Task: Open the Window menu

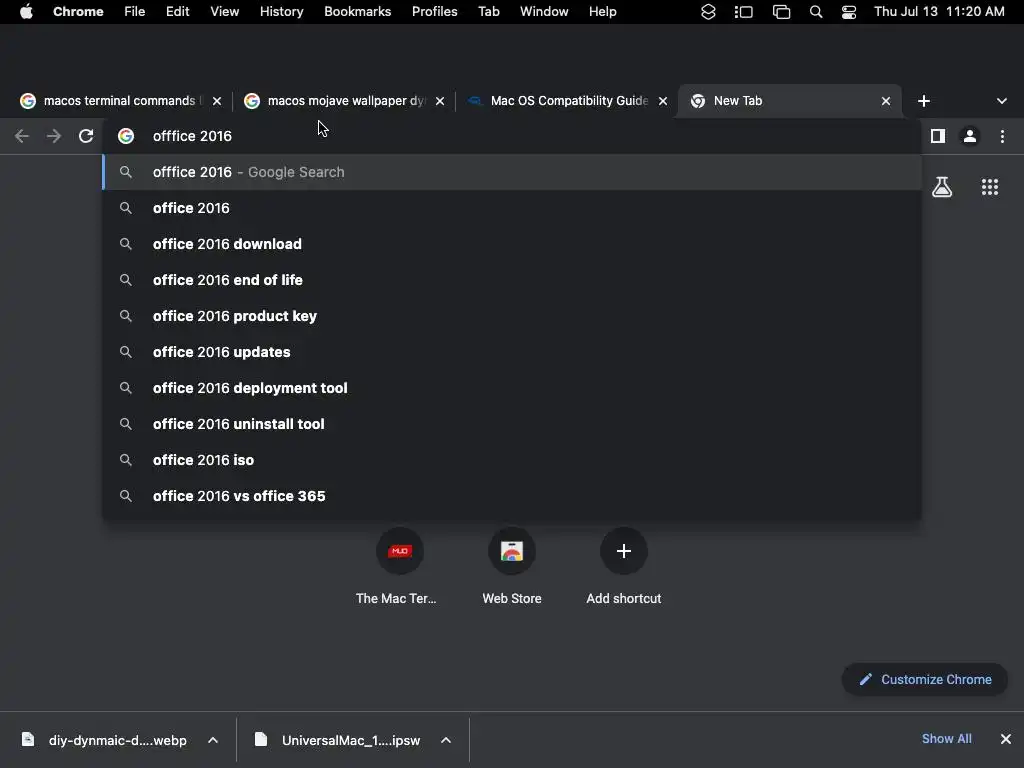Action: (544, 12)
